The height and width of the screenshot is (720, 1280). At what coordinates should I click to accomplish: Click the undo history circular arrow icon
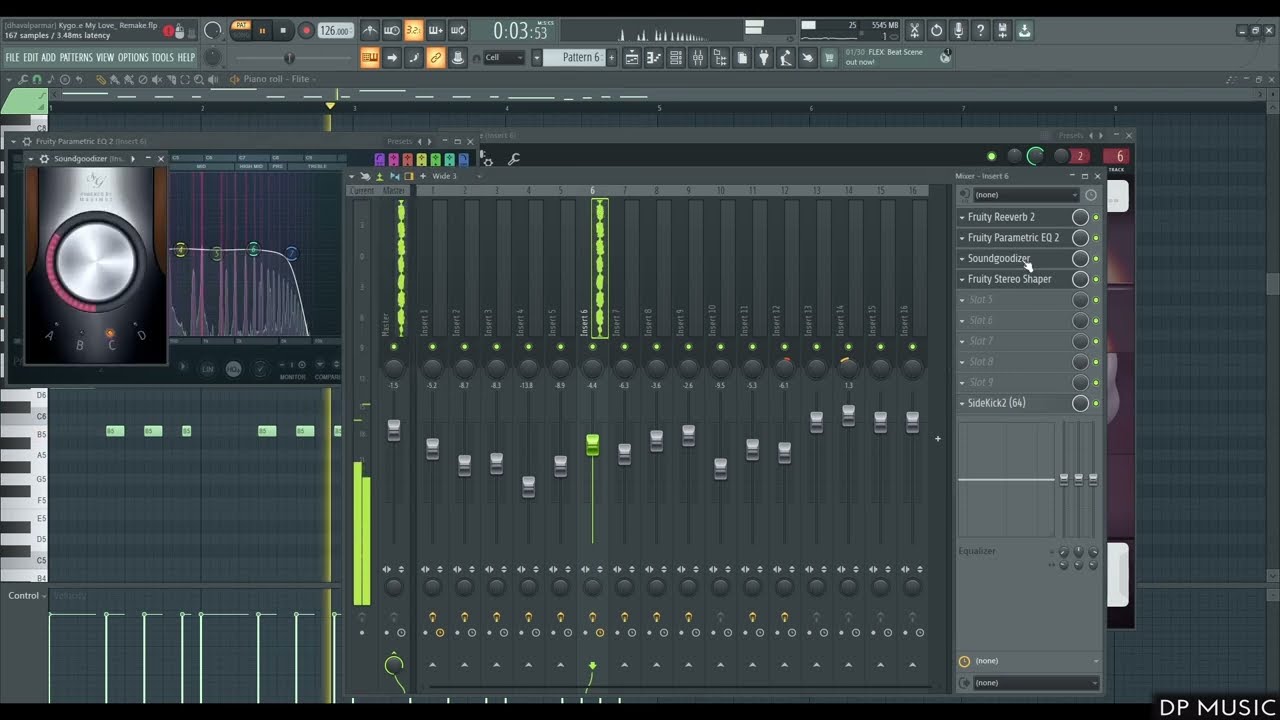937,31
